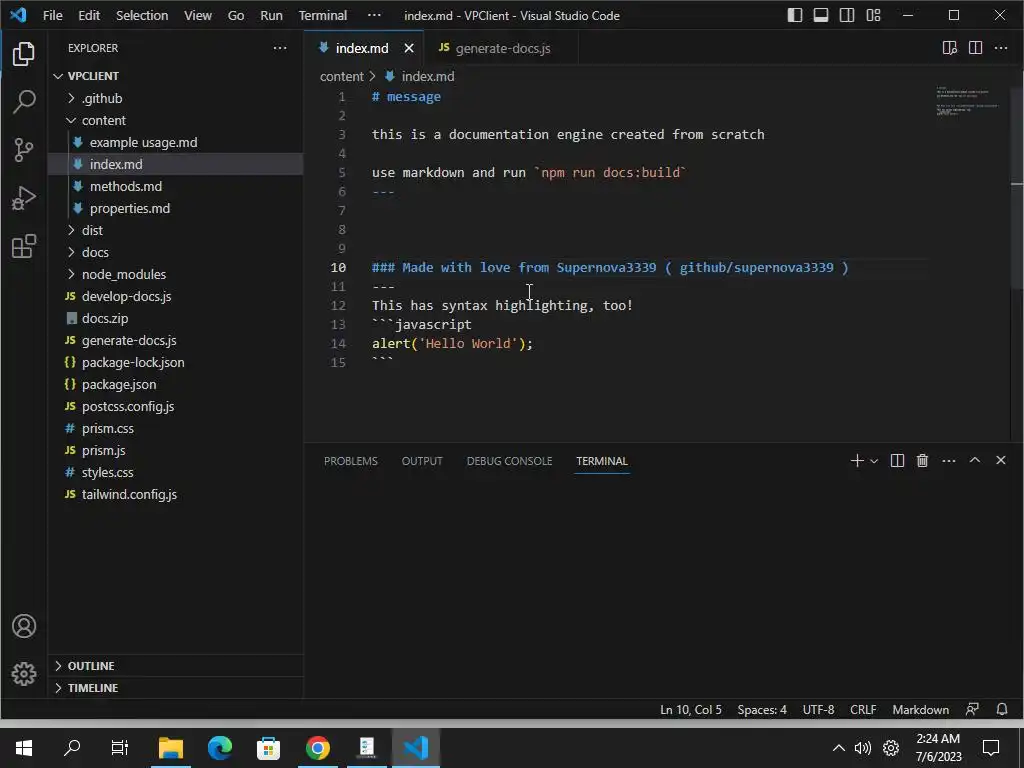This screenshot has width=1024, height=768.
Task: Open terminal panel more actions
Action: (x=948, y=460)
